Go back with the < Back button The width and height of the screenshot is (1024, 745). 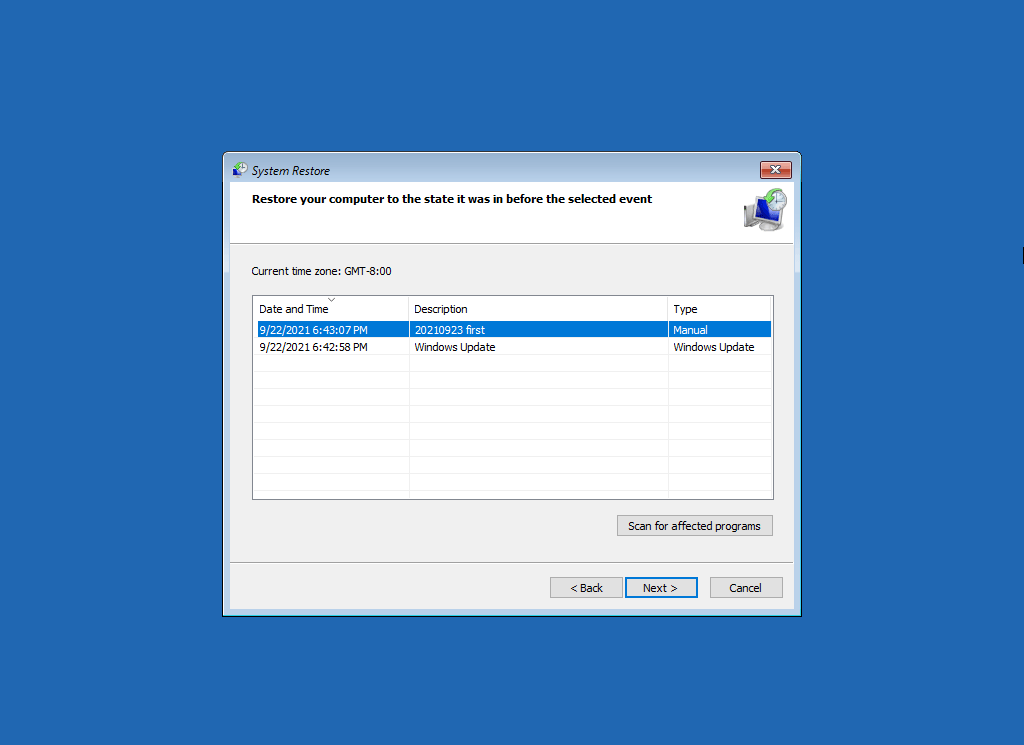click(586, 588)
